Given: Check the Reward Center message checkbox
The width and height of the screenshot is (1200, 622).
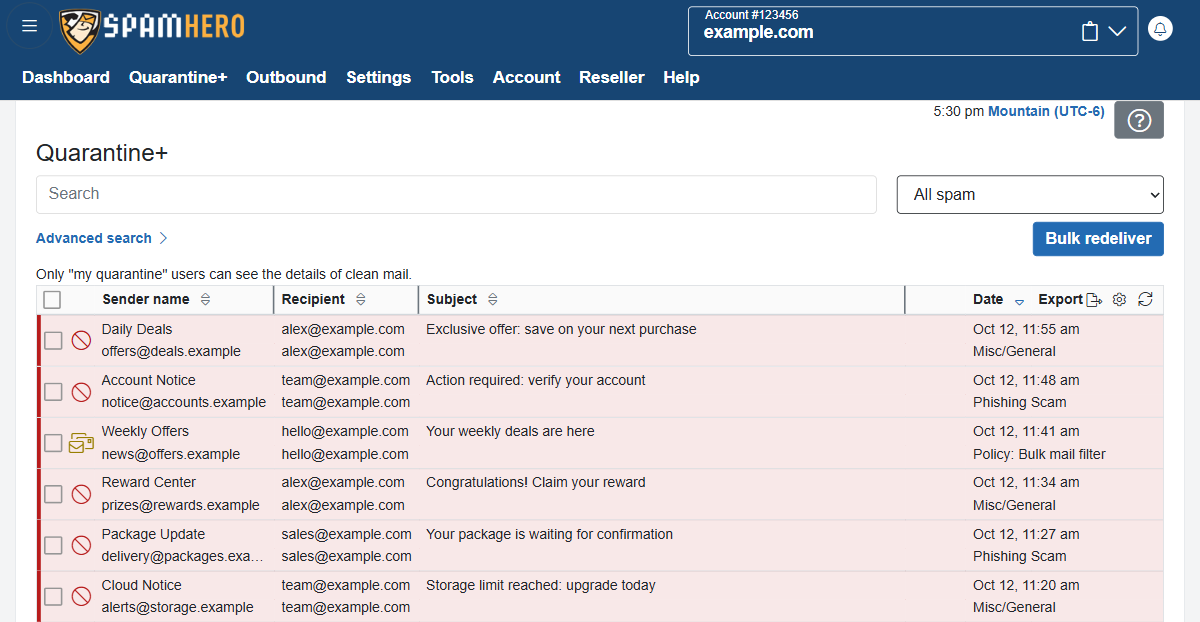Looking at the screenshot, I should coord(53,494).
